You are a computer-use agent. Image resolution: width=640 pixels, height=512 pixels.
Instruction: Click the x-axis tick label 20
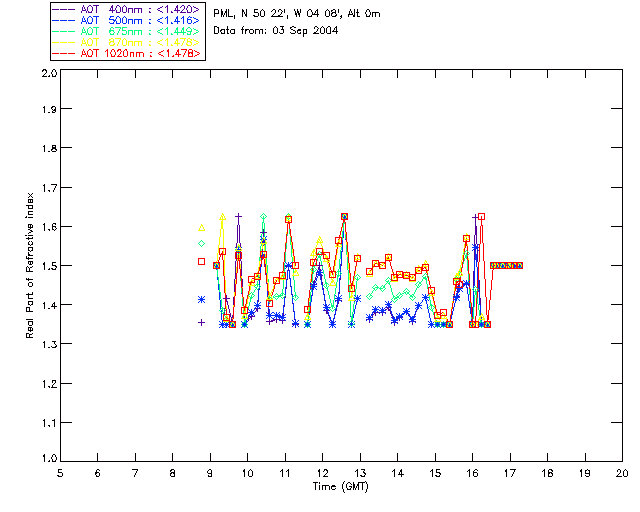(622, 473)
